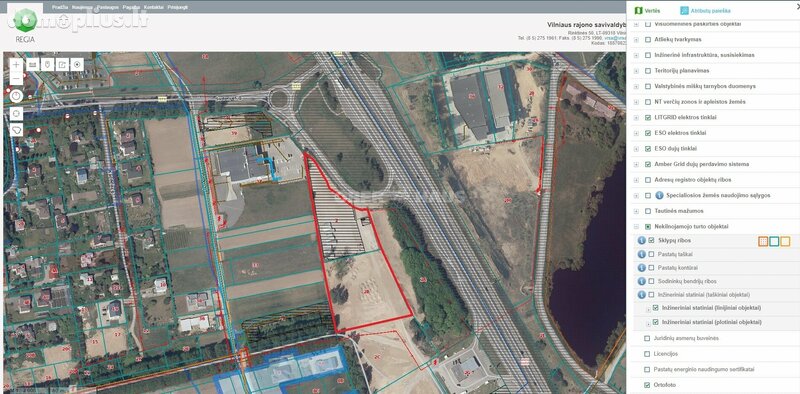This screenshot has width=800, height=394.
Task: Zoom out the map with minus button
Action: pyautogui.click(x=16, y=78)
